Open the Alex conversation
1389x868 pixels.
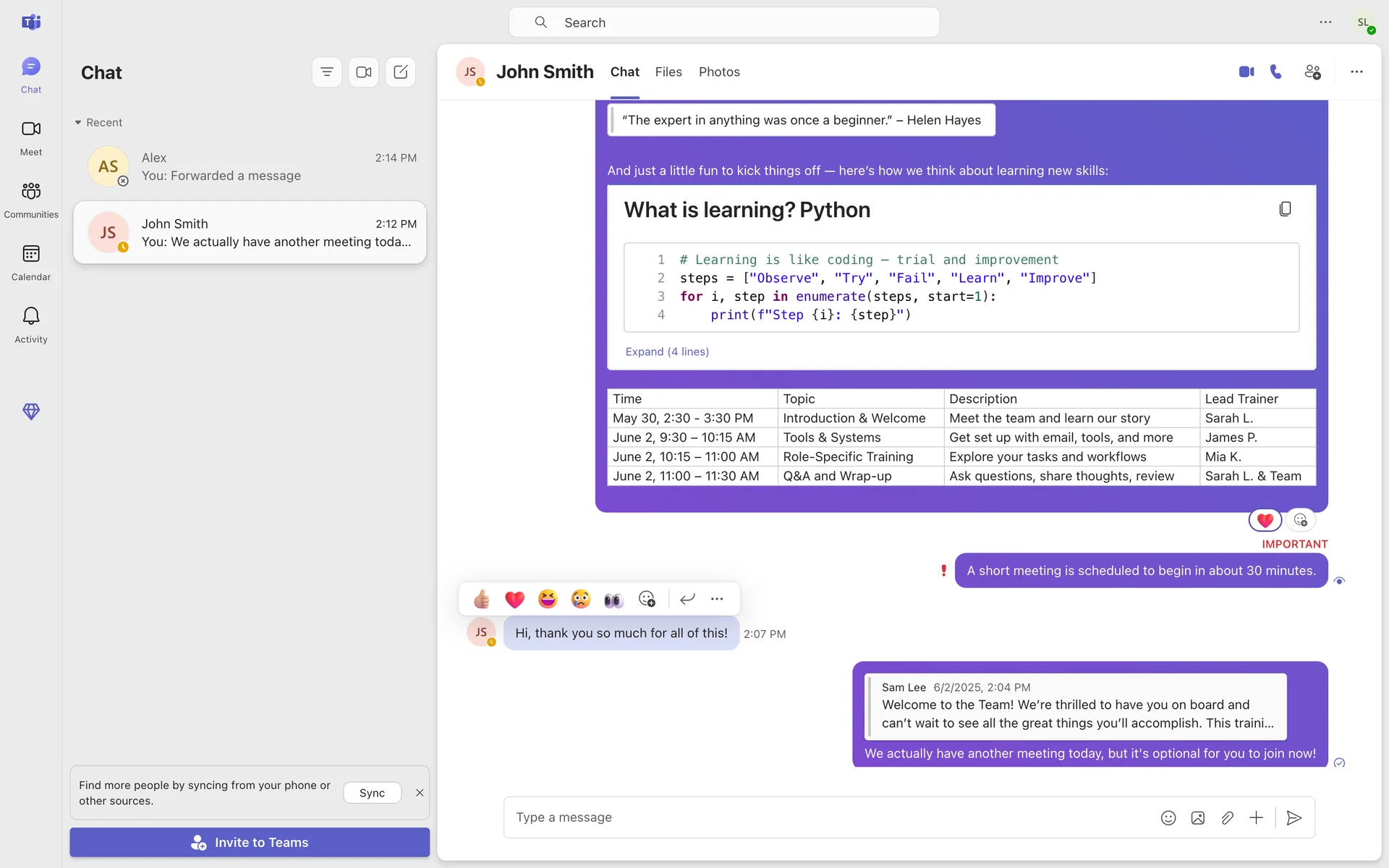(x=250, y=167)
